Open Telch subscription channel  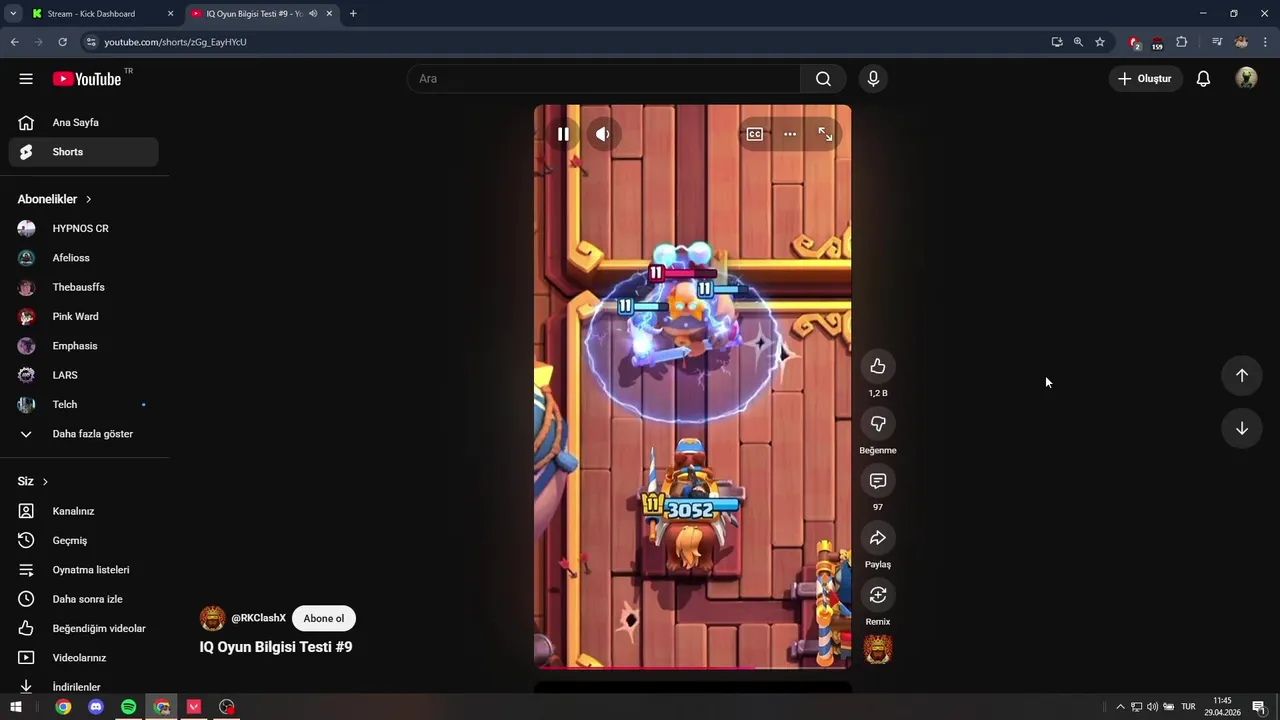coord(84,404)
